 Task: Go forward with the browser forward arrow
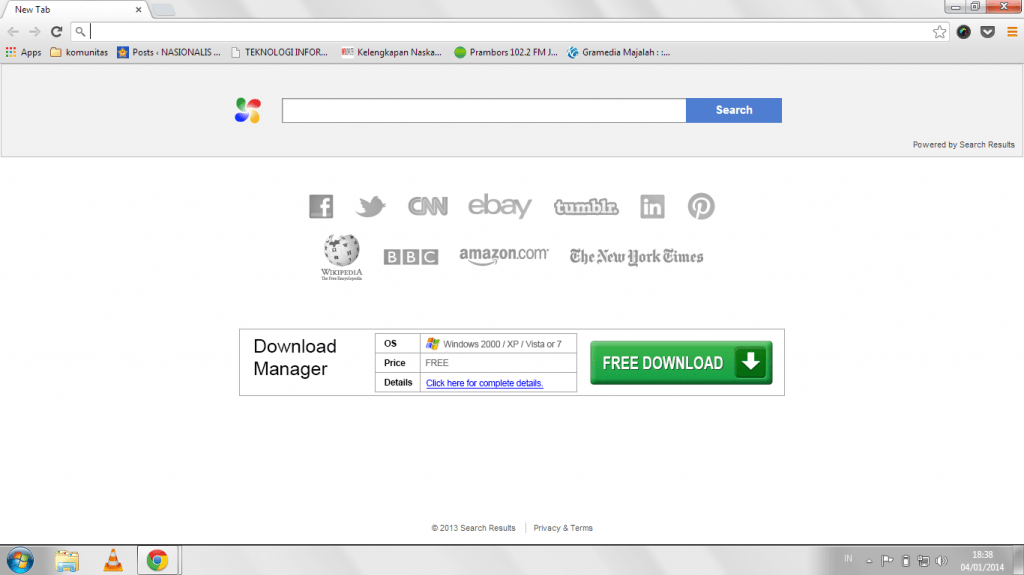[x=35, y=31]
